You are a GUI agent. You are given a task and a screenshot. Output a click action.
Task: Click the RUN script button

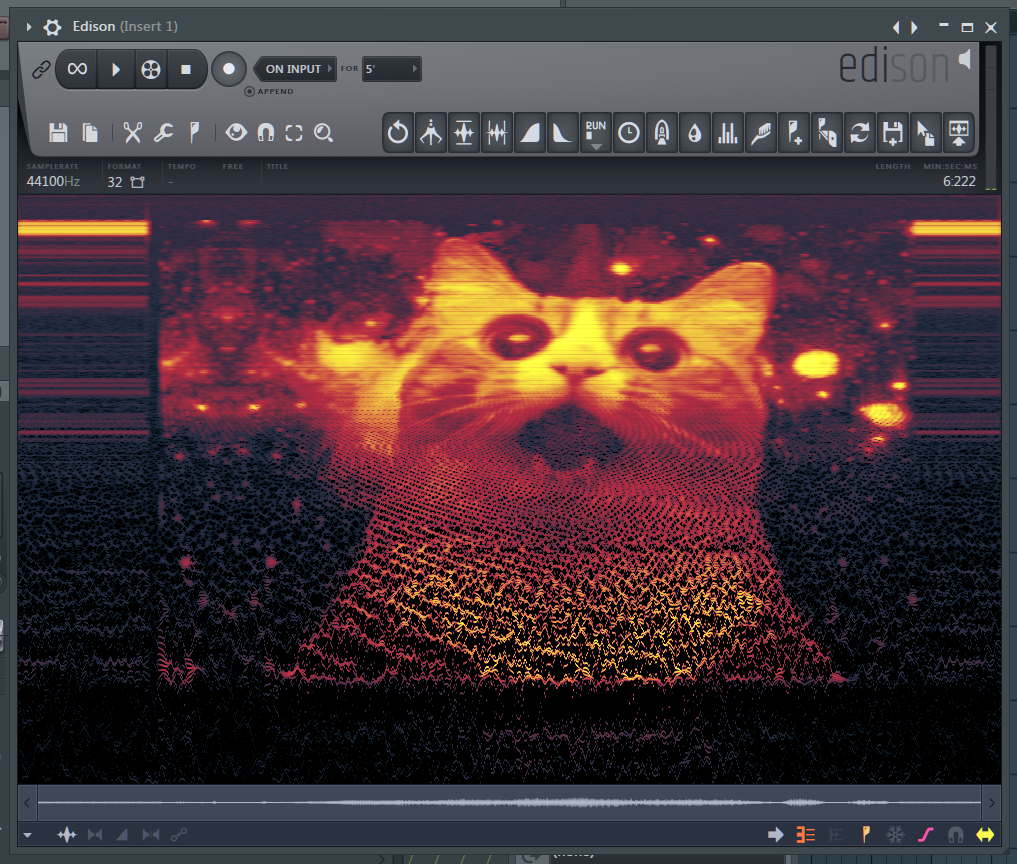595,133
